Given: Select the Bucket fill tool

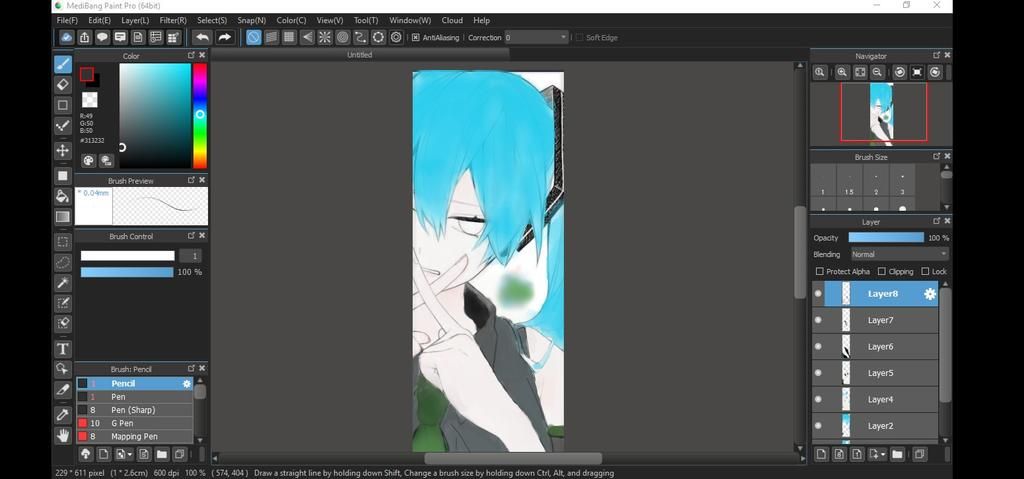Looking at the screenshot, I should pyautogui.click(x=63, y=196).
